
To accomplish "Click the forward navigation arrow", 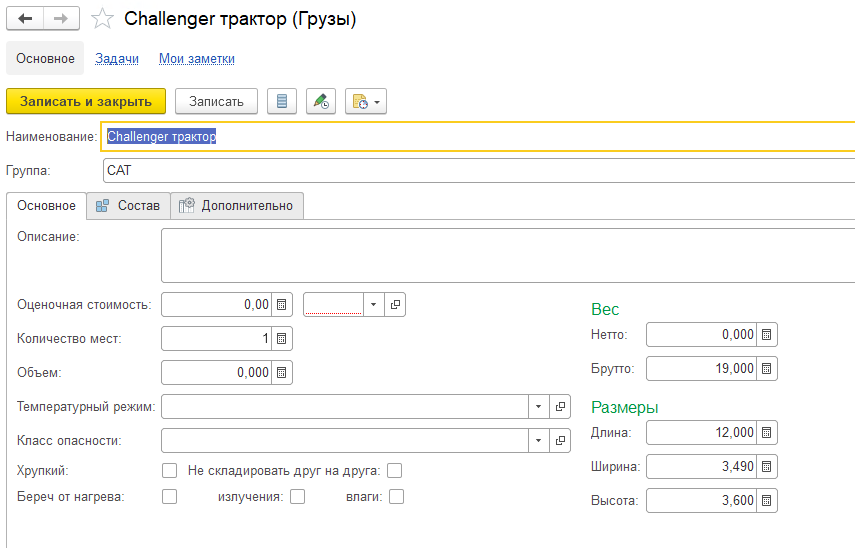I will pyautogui.click(x=61, y=19).
